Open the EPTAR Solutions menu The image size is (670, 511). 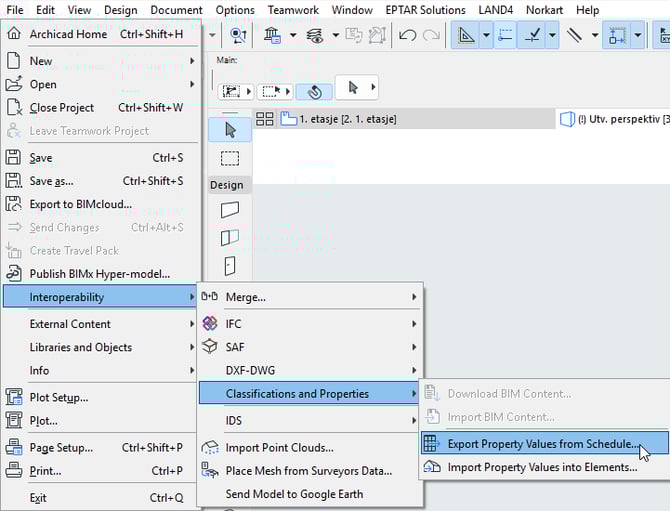[425, 9]
